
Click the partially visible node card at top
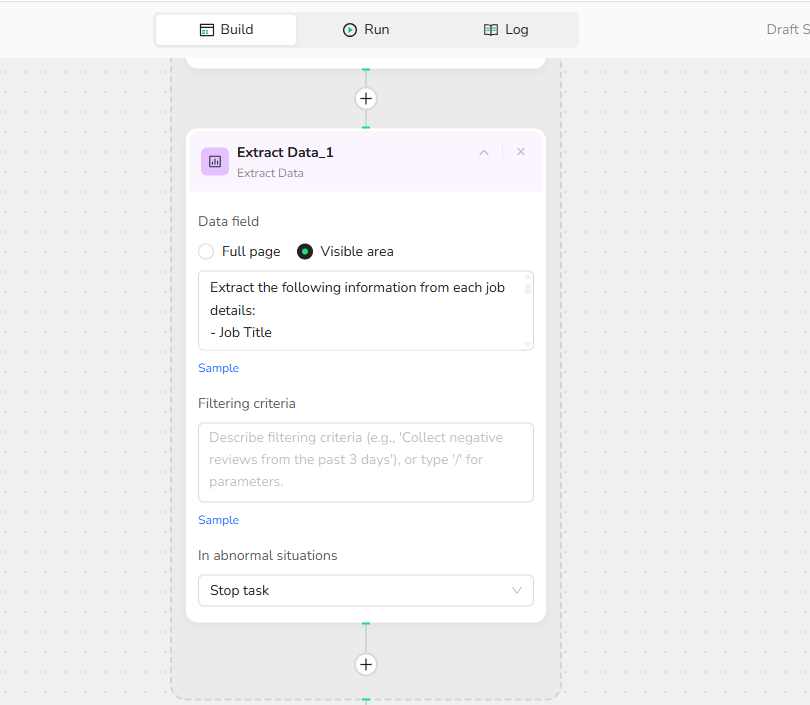pos(366,62)
